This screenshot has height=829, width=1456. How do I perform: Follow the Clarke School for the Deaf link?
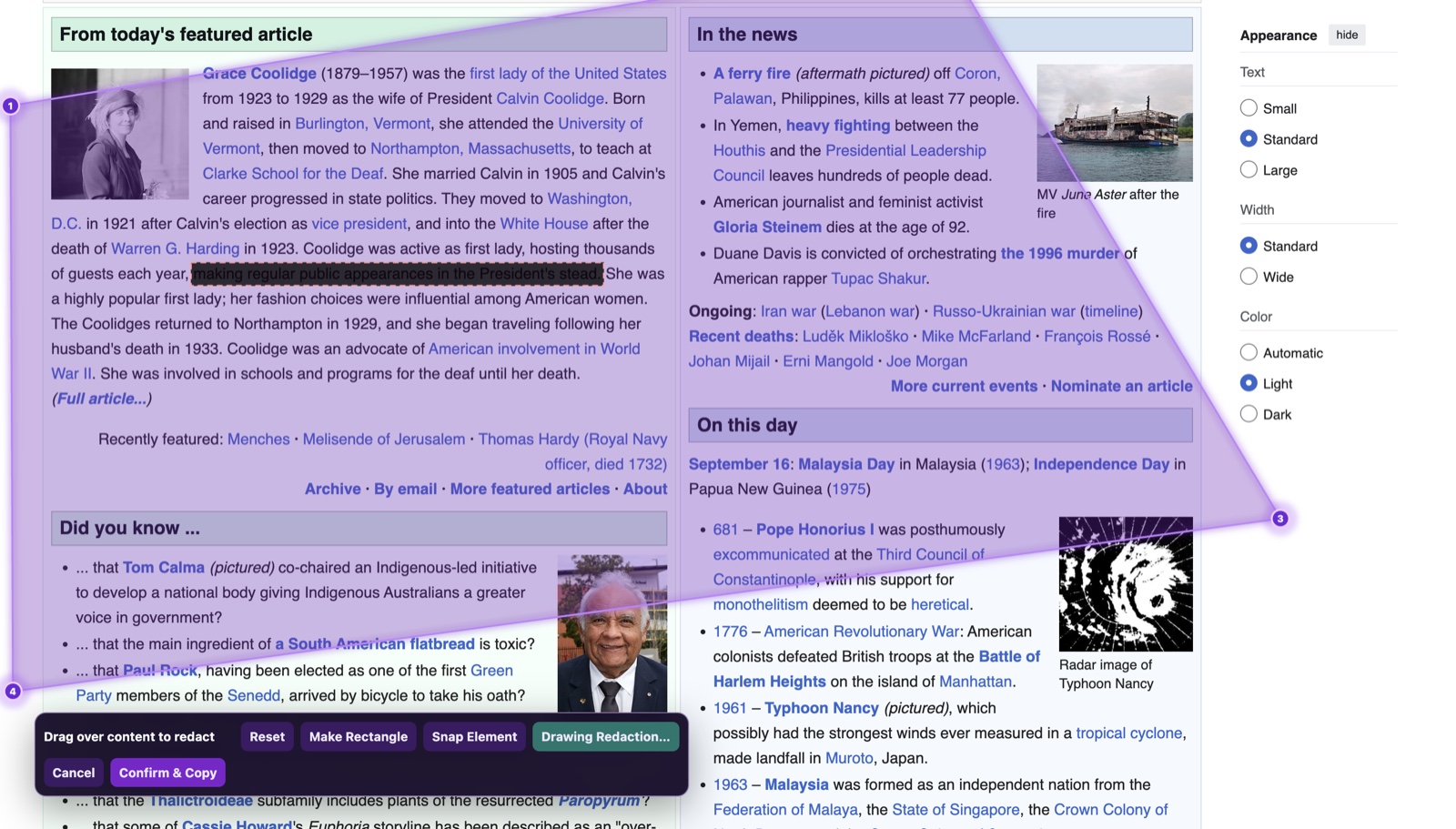(293, 174)
